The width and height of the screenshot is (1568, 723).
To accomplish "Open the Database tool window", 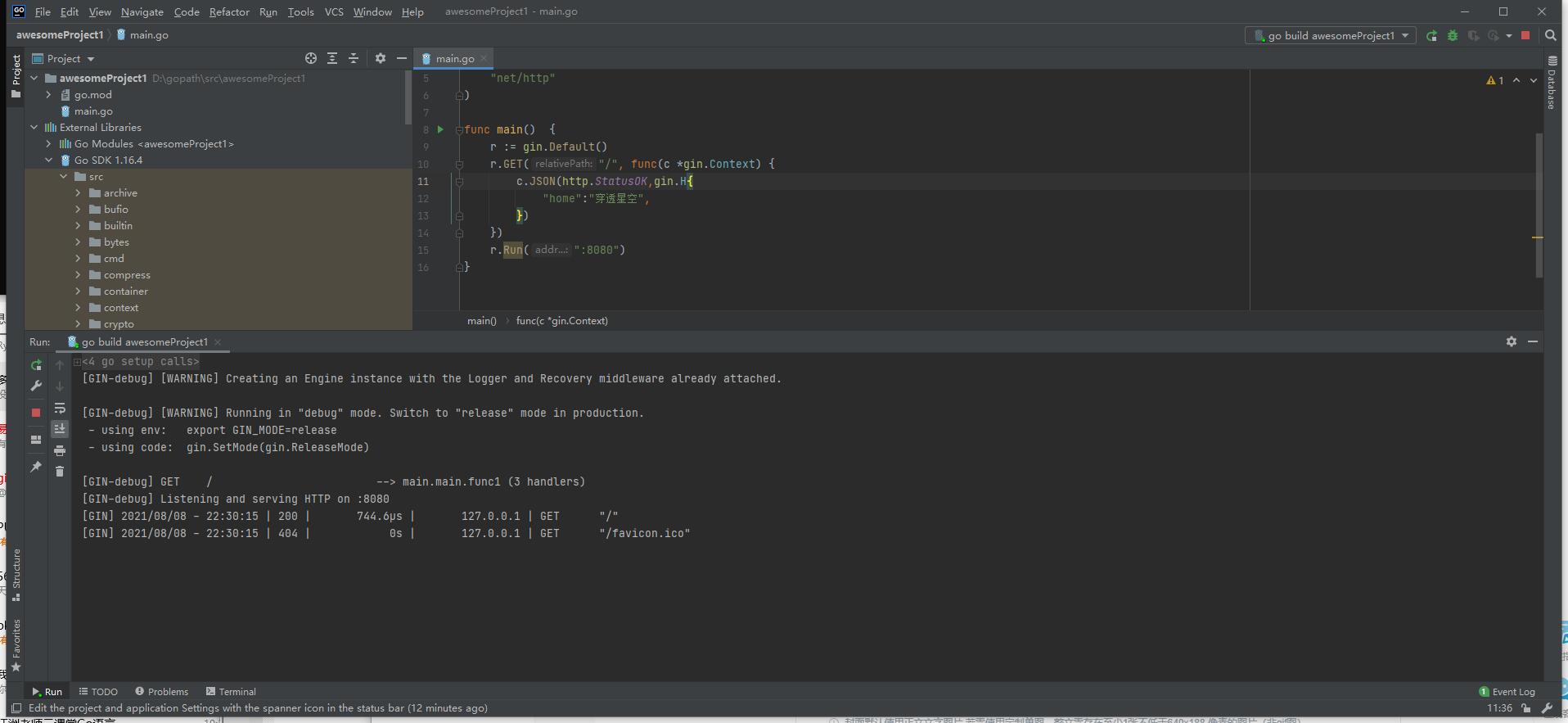I will [x=1552, y=82].
